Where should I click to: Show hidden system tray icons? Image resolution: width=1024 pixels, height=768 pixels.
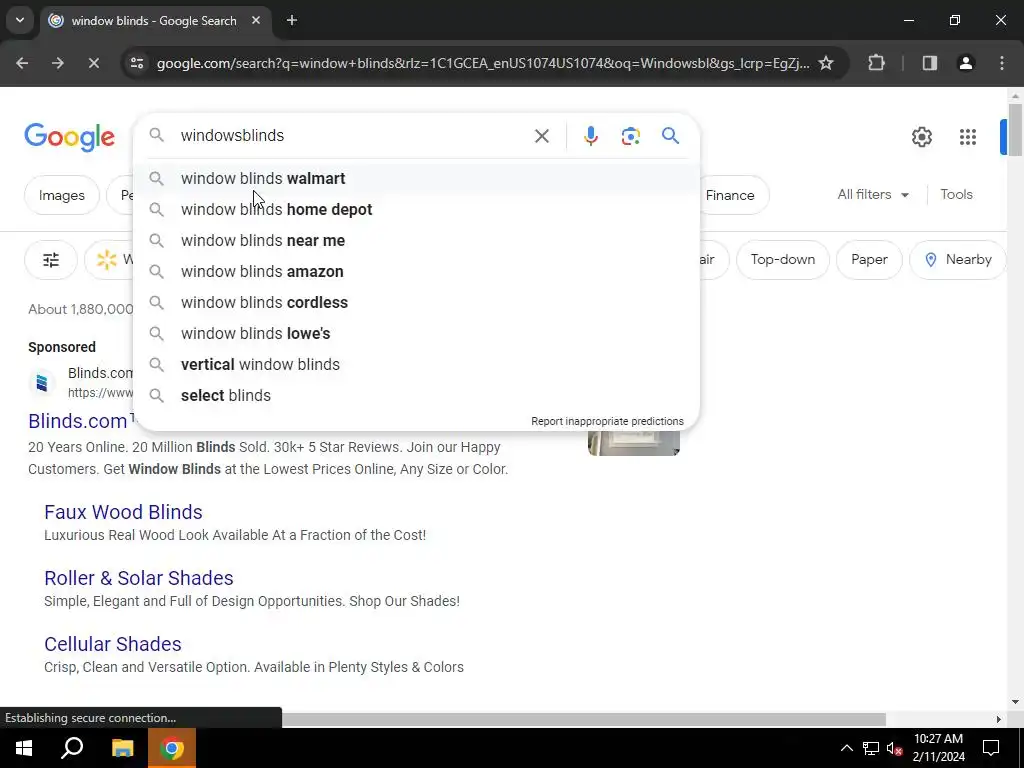click(846, 748)
